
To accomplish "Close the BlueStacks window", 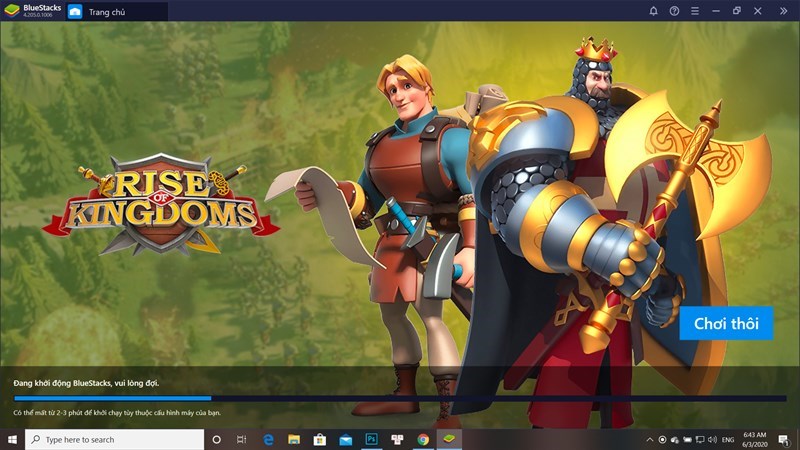I will point(758,11).
